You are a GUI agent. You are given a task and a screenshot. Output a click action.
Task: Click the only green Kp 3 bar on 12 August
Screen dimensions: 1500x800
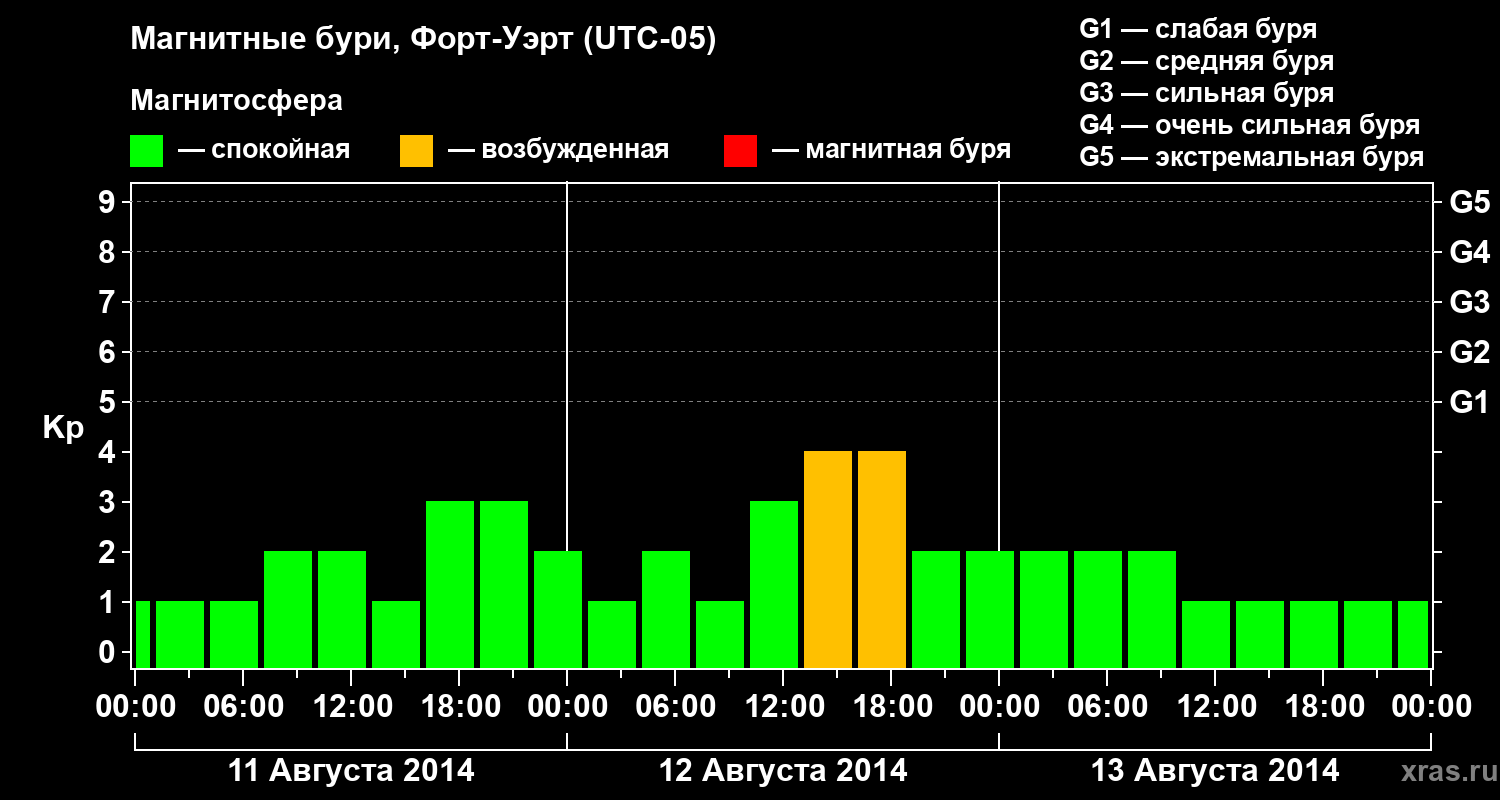[x=774, y=585]
